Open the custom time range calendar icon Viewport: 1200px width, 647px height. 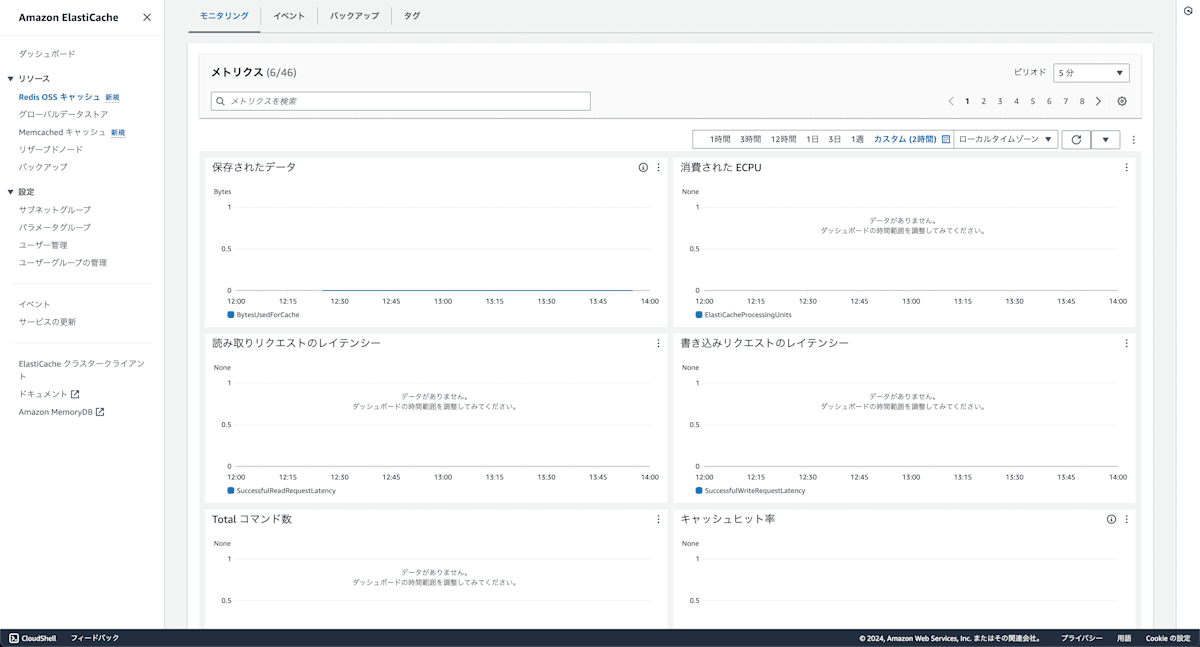click(946, 139)
